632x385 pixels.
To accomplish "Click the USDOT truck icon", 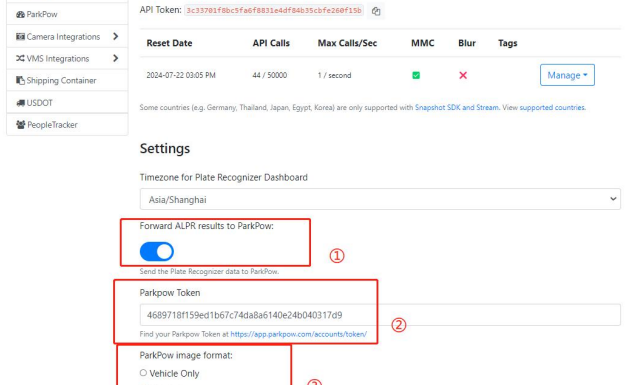I will click(x=20, y=103).
